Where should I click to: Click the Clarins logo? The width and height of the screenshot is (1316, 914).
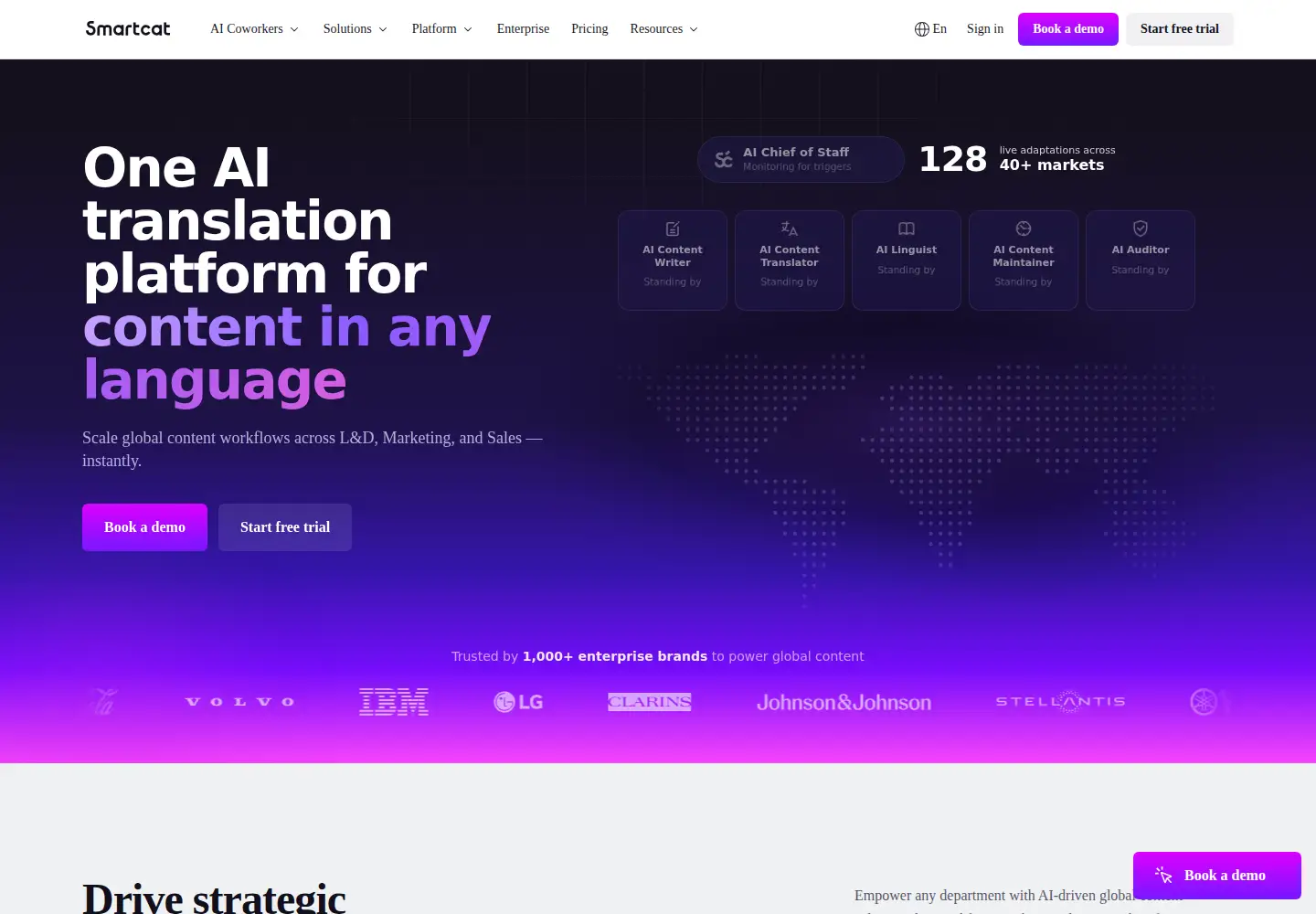pos(650,702)
